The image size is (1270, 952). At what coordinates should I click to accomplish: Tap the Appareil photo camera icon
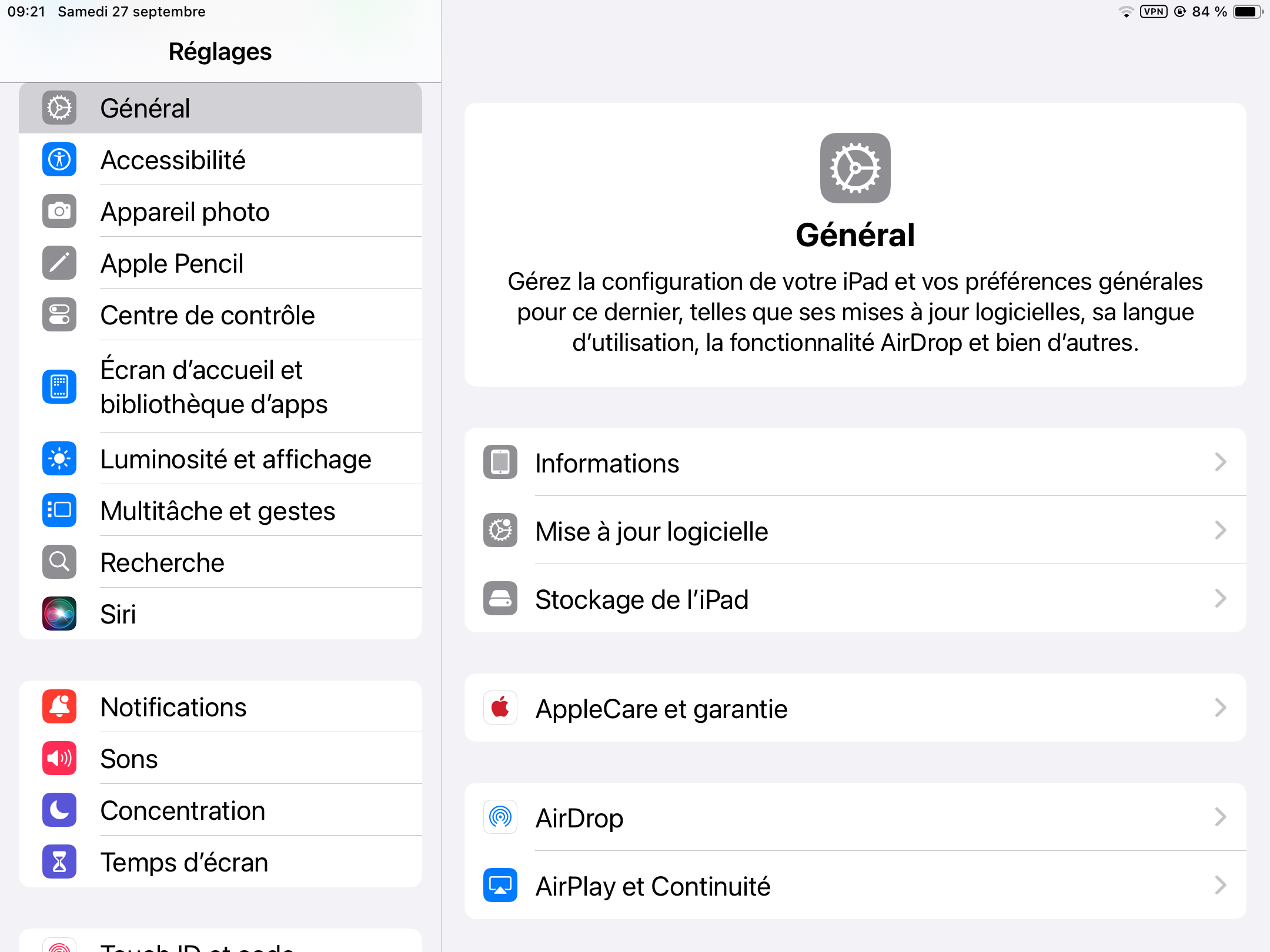point(59,211)
